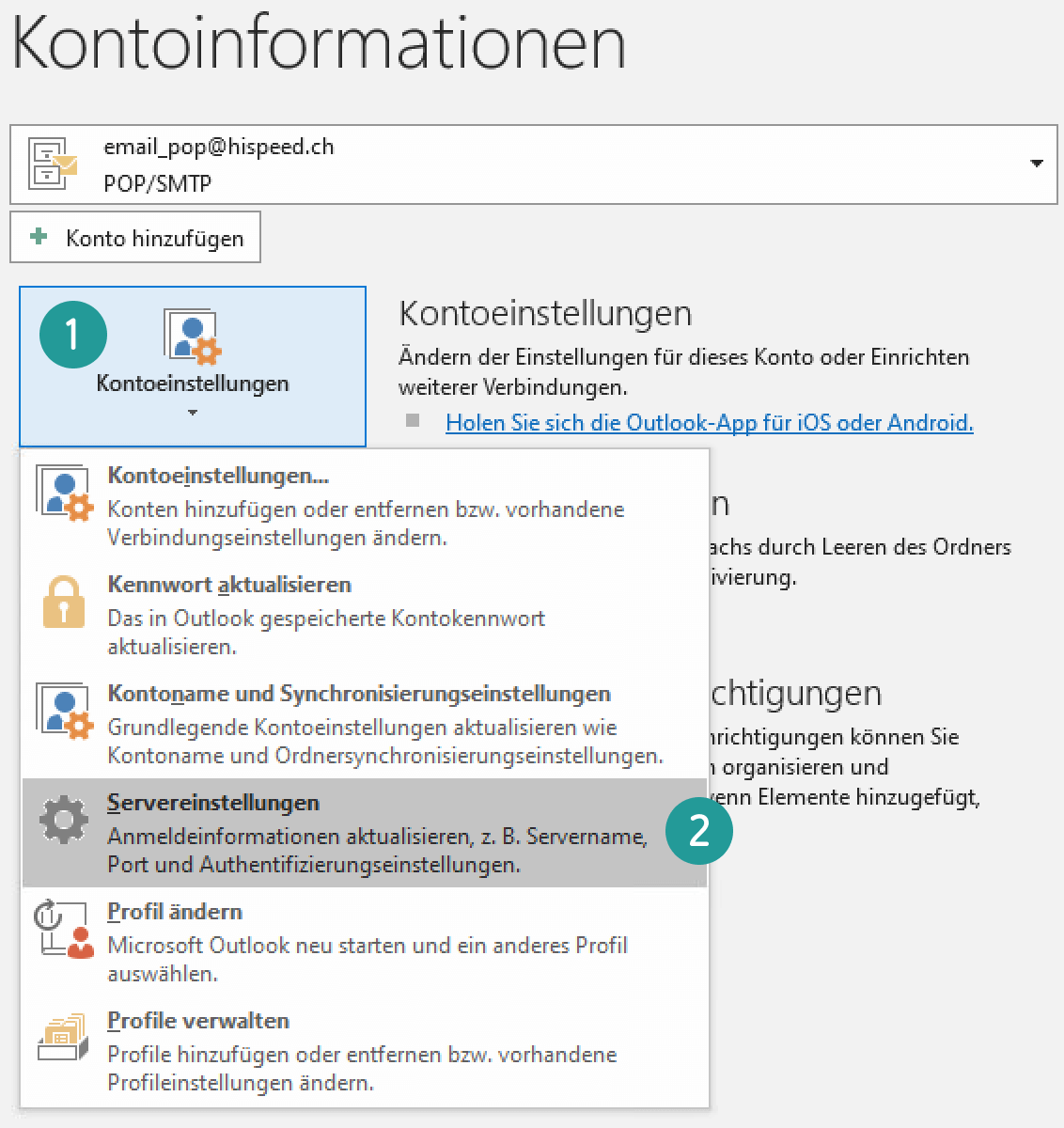Click the gear icon for Servereinstellungen
Screen dimensions: 1064x1128
(x=64, y=820)
